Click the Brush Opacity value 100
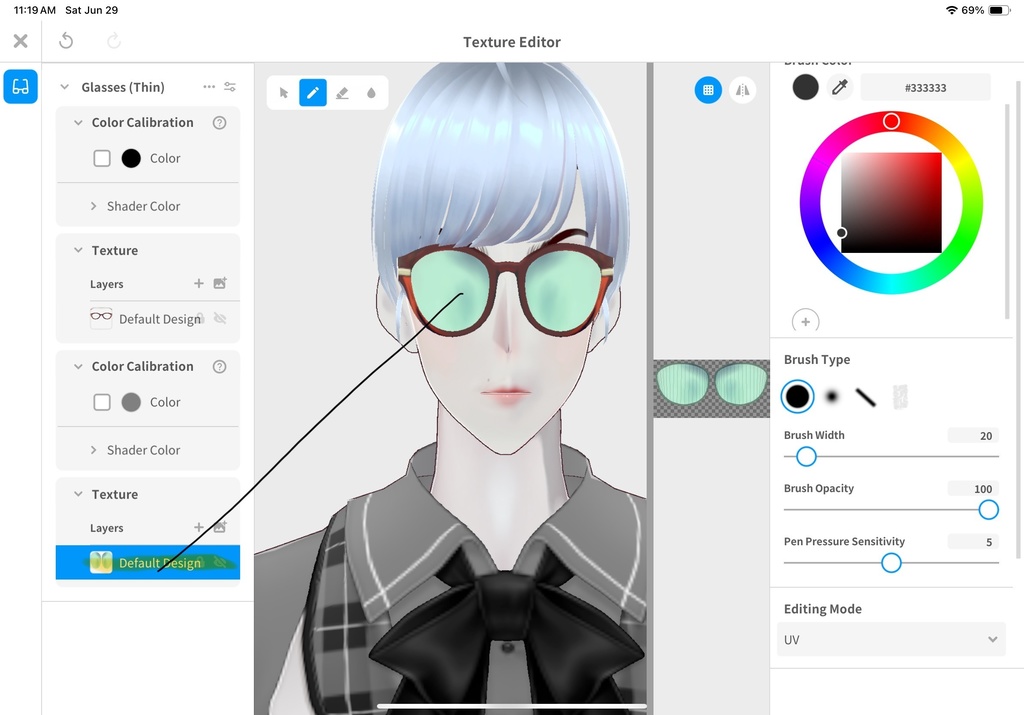The width and height of the screenshot is (1024, 715). [973, 488]
